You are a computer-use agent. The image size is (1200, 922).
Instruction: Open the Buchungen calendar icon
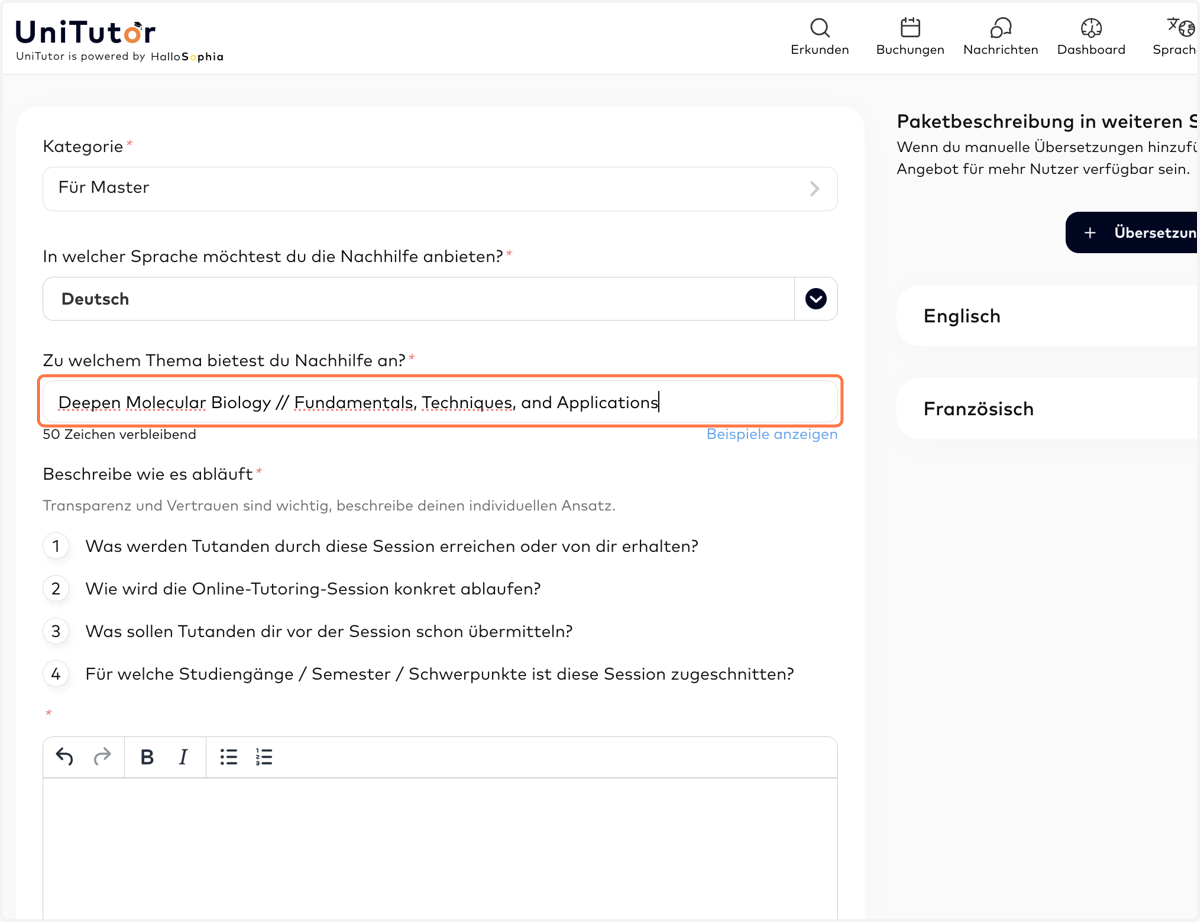[910, 27]
